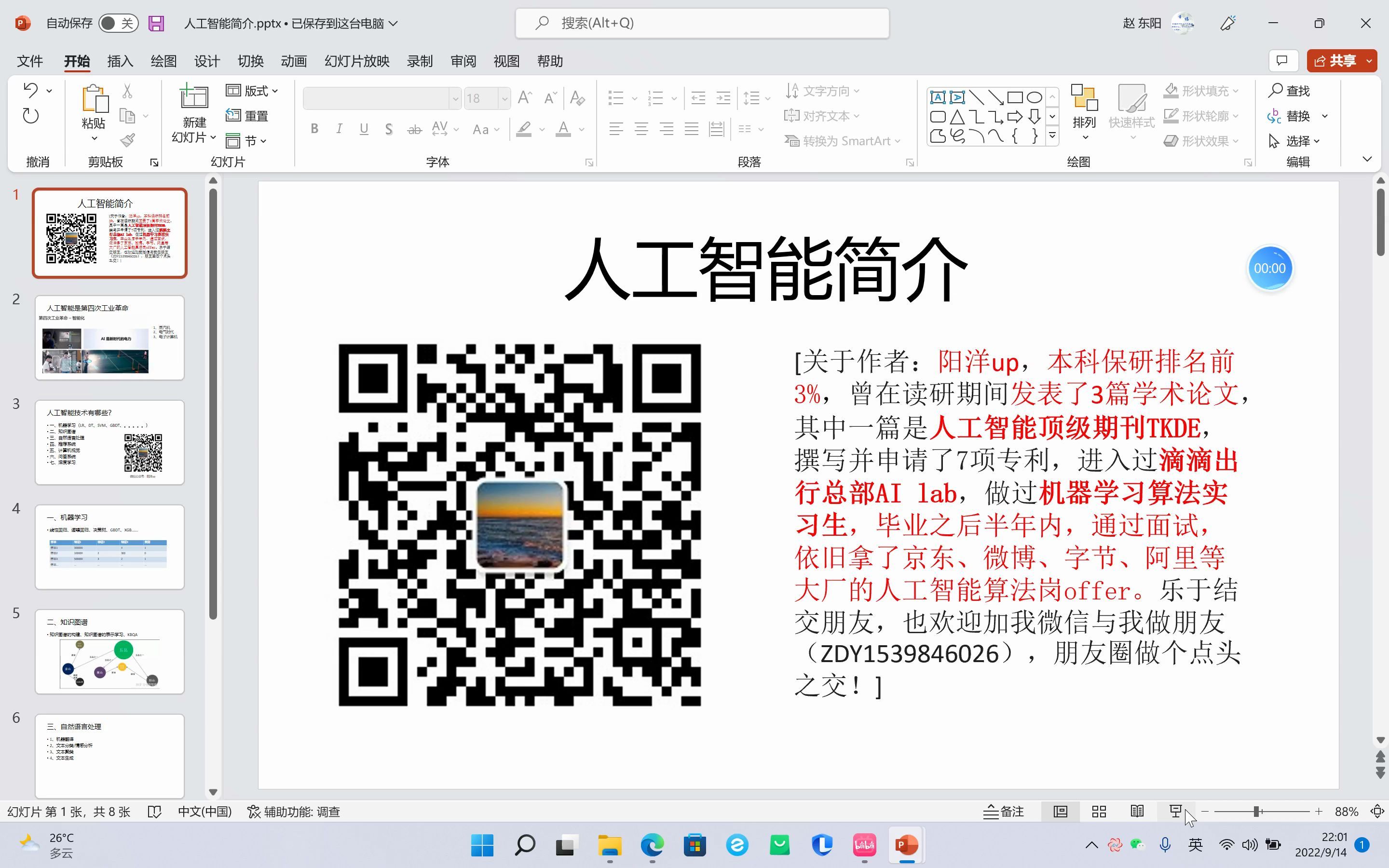
Task: Start Slide Show from status bar
Action: tap(1175, 811)
